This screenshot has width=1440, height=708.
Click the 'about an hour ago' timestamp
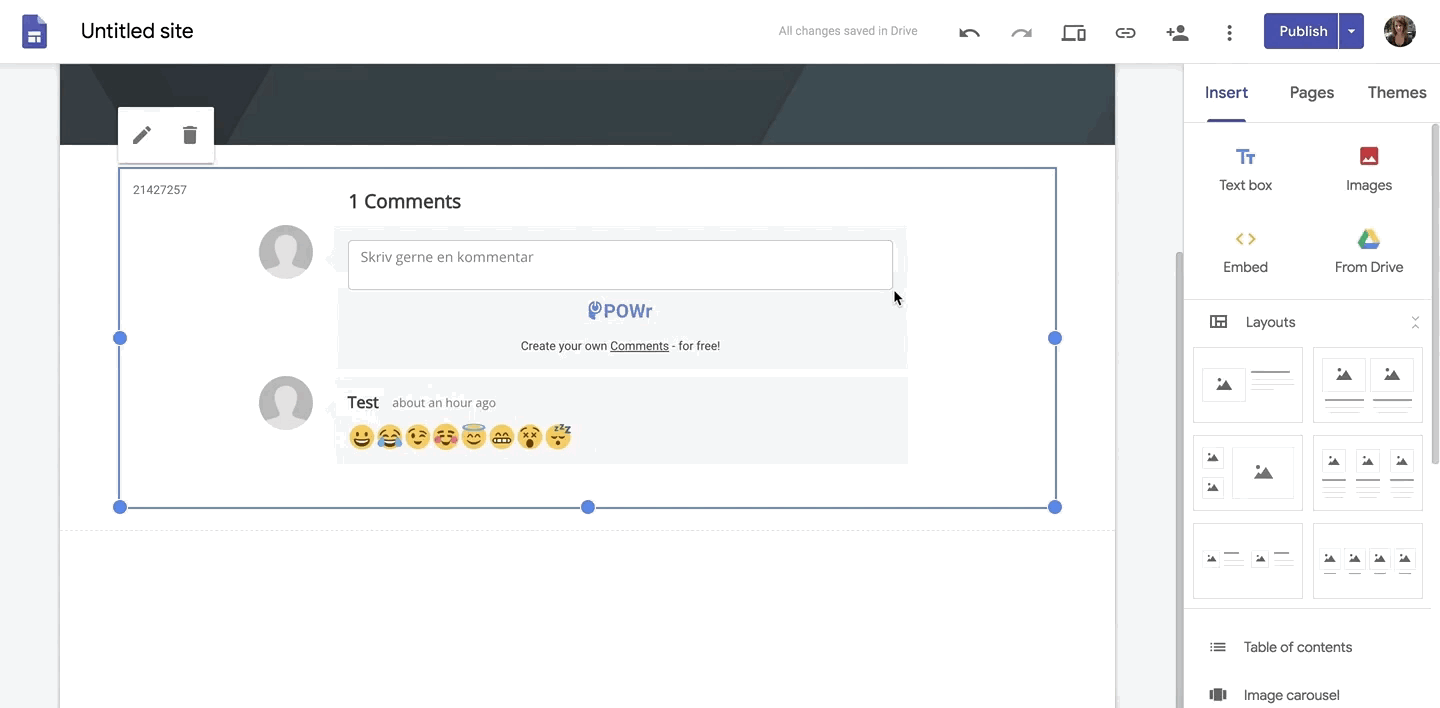click(444, 403)
